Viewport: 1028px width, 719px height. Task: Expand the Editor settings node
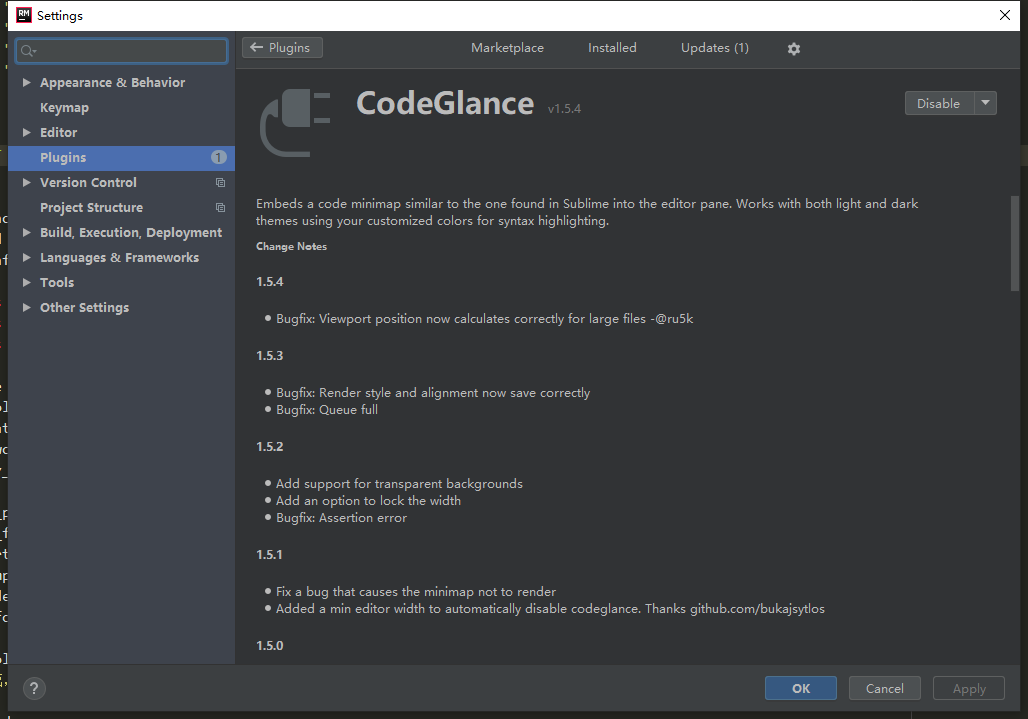tap(27, 133)
